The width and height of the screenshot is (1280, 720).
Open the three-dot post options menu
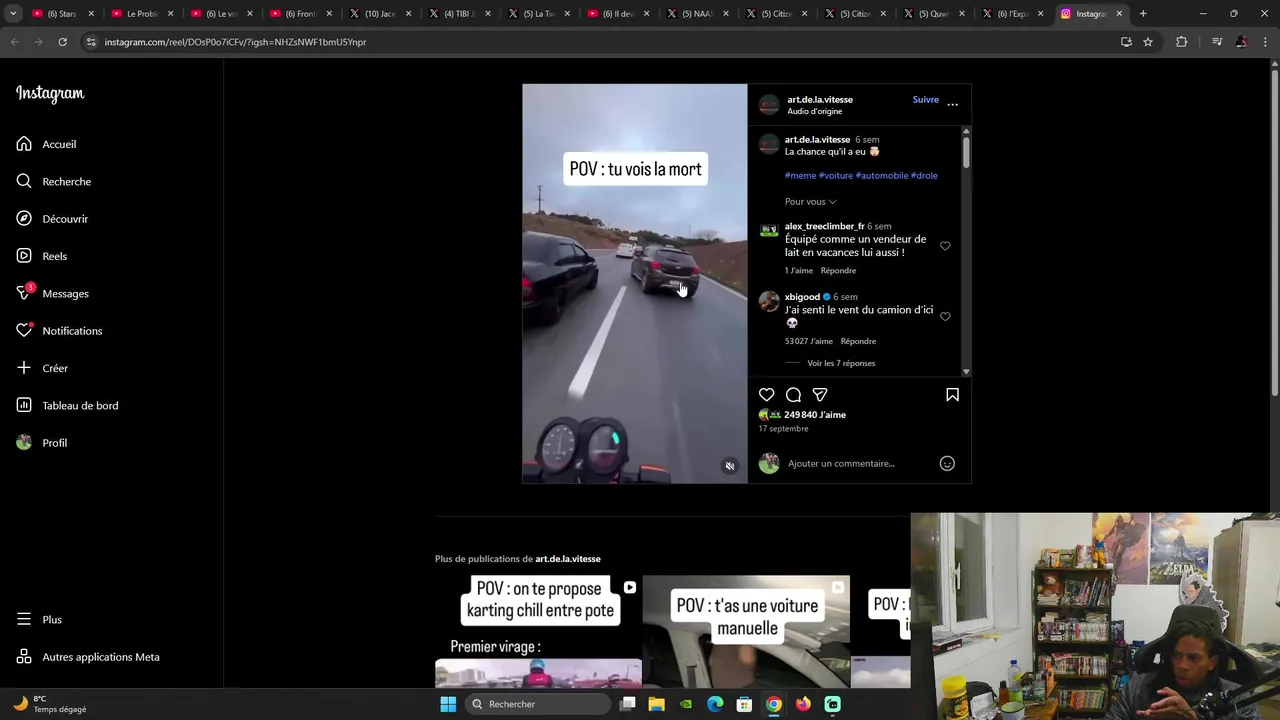click(x=952, y=104)
